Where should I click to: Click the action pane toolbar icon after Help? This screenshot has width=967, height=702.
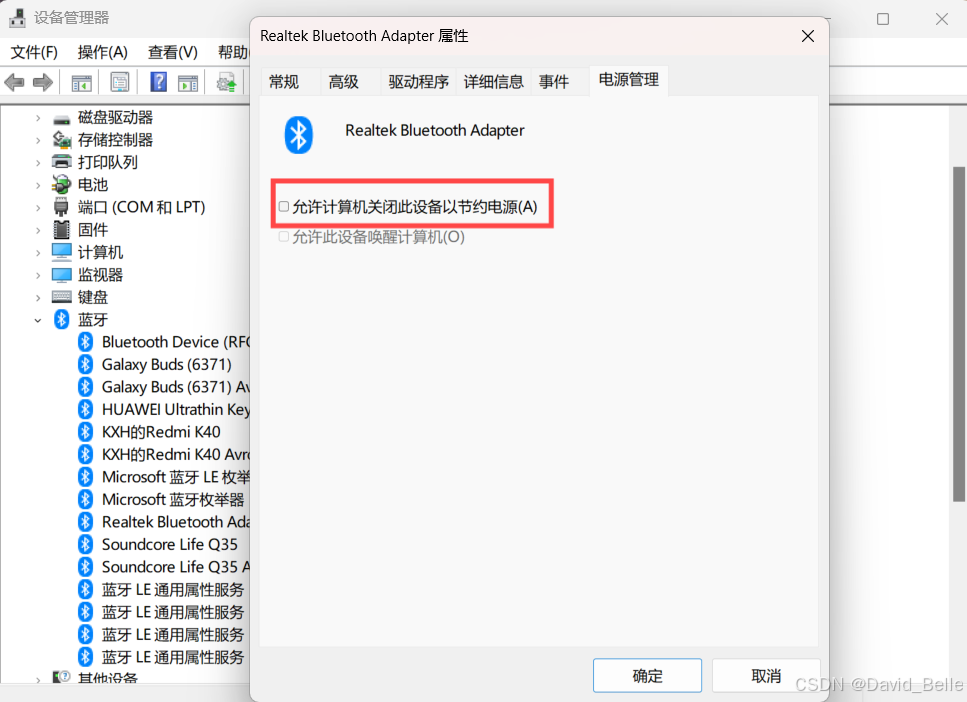click(188, 83)
